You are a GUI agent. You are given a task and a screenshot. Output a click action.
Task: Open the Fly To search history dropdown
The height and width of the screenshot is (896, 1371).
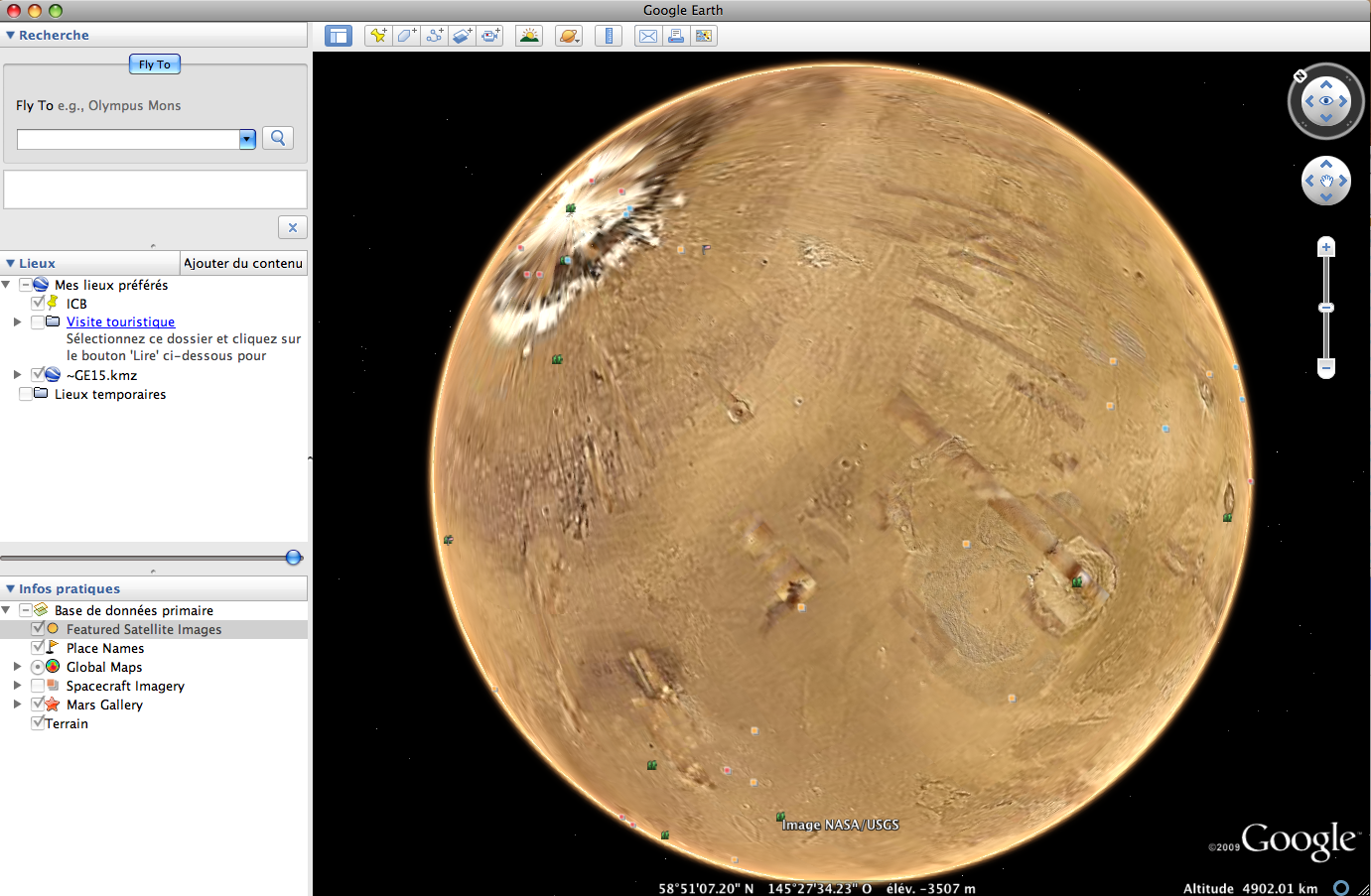coord(247,139)
